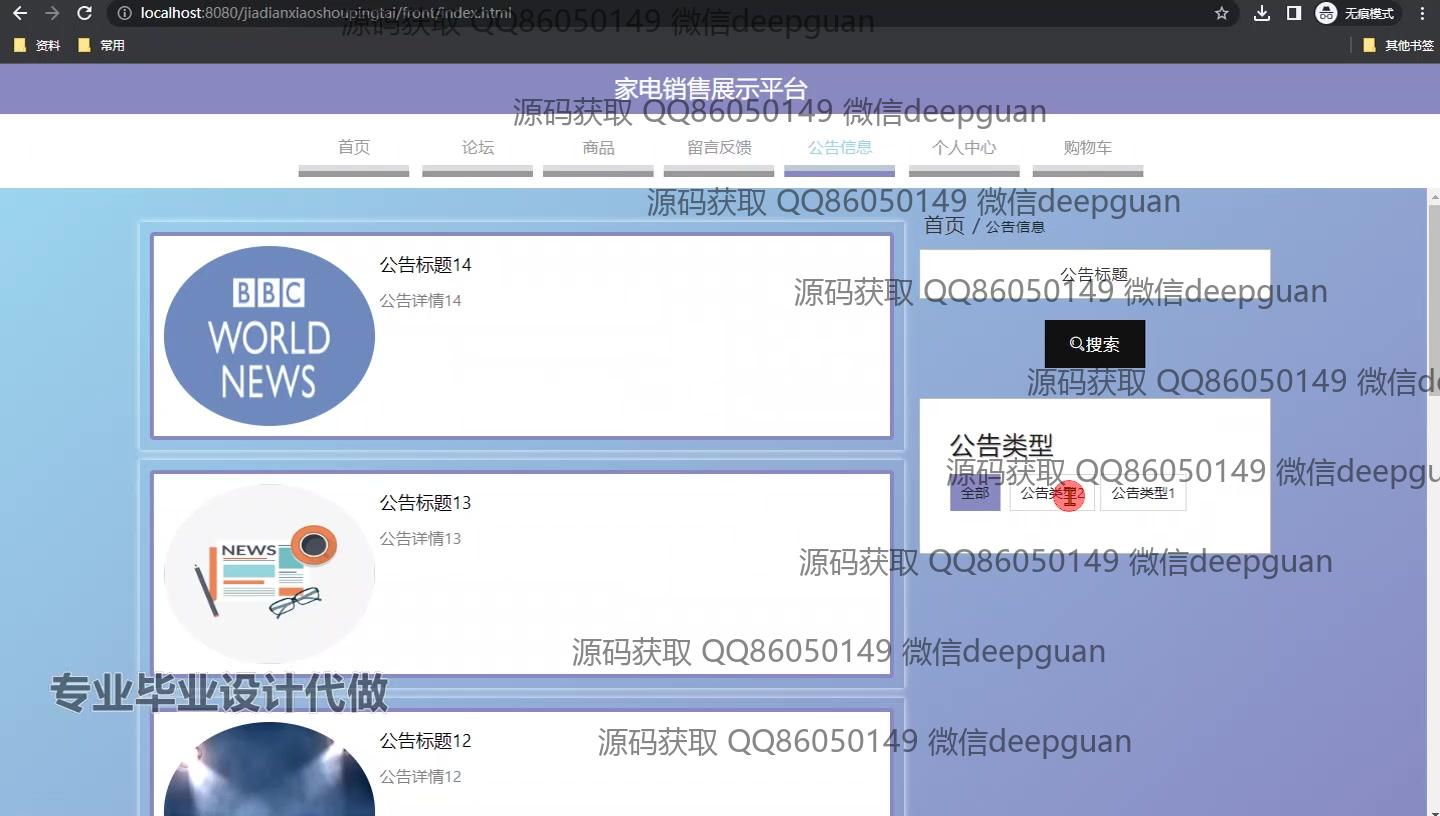Viewport: 1440px width, 816px height.
Task: Click the 家电销售展示平台 site title
Action: [711, 89]
